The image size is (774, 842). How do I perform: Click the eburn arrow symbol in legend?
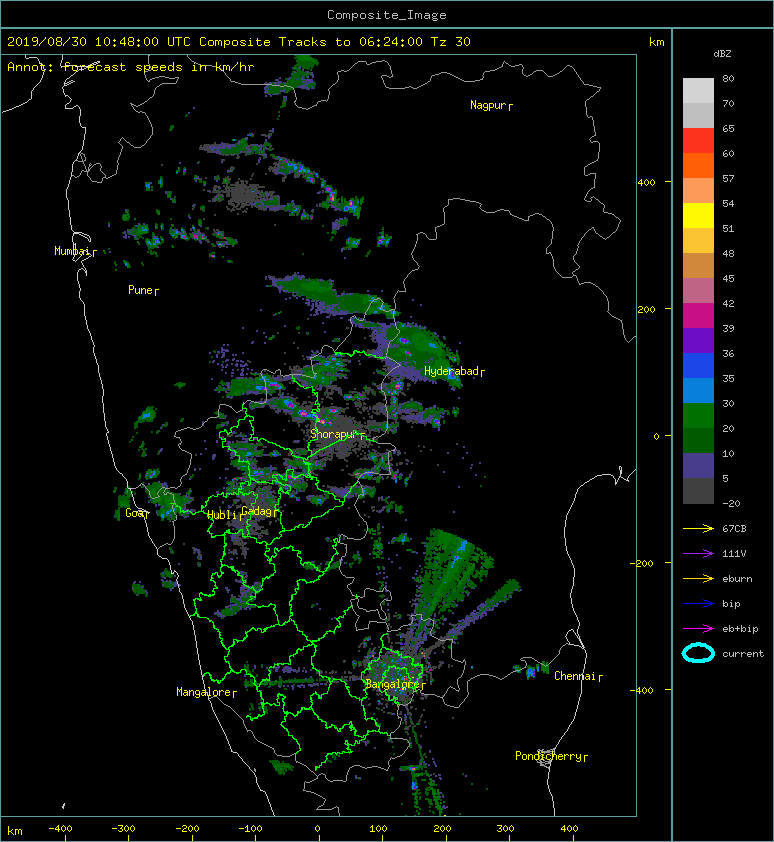pos(698,578)
